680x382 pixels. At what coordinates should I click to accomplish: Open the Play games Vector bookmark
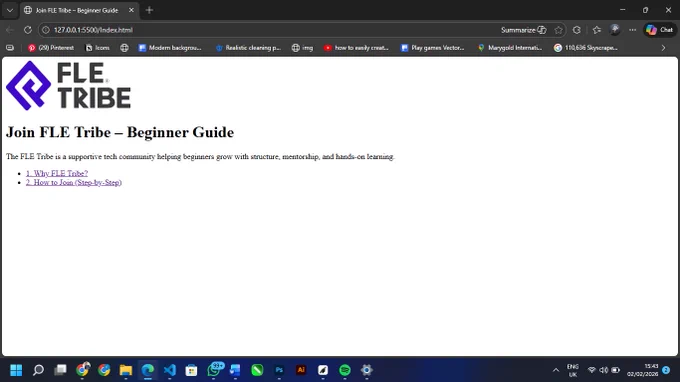(432, 48)
